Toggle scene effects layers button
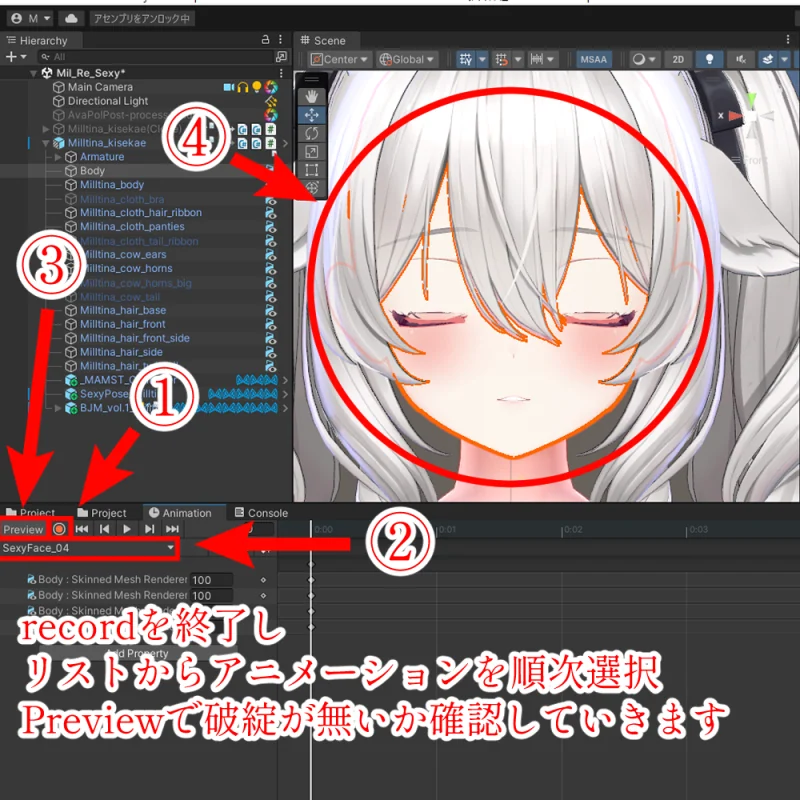 click(767, 59)
